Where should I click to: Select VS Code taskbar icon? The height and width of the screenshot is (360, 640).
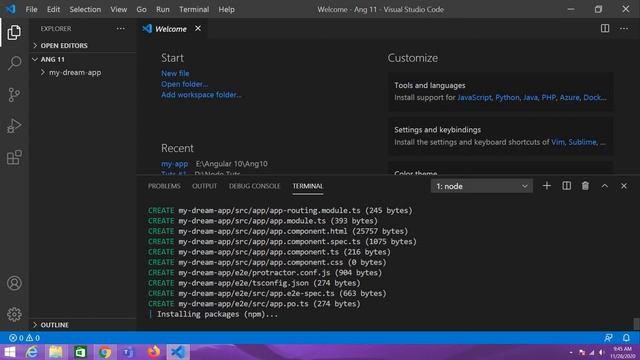click(x=178, y=352)
